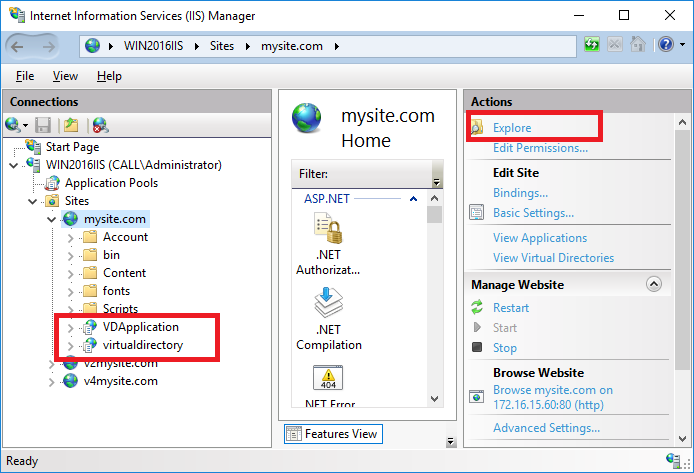Click the green Refresh Page icon

(x=592, y=44)
